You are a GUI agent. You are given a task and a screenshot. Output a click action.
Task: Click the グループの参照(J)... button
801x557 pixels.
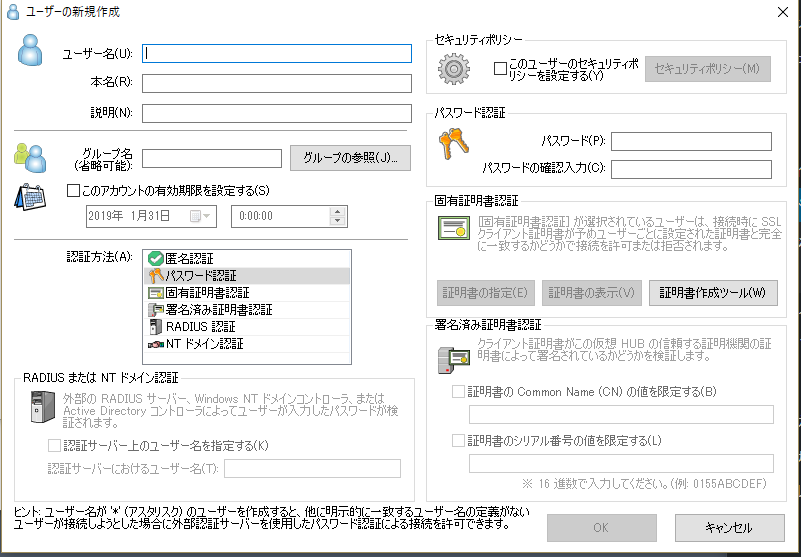[350, 158]
